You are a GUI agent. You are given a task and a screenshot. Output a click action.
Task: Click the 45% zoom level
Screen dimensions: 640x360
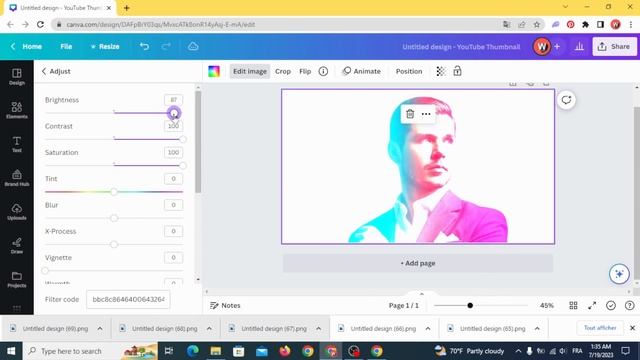point(547,305)
